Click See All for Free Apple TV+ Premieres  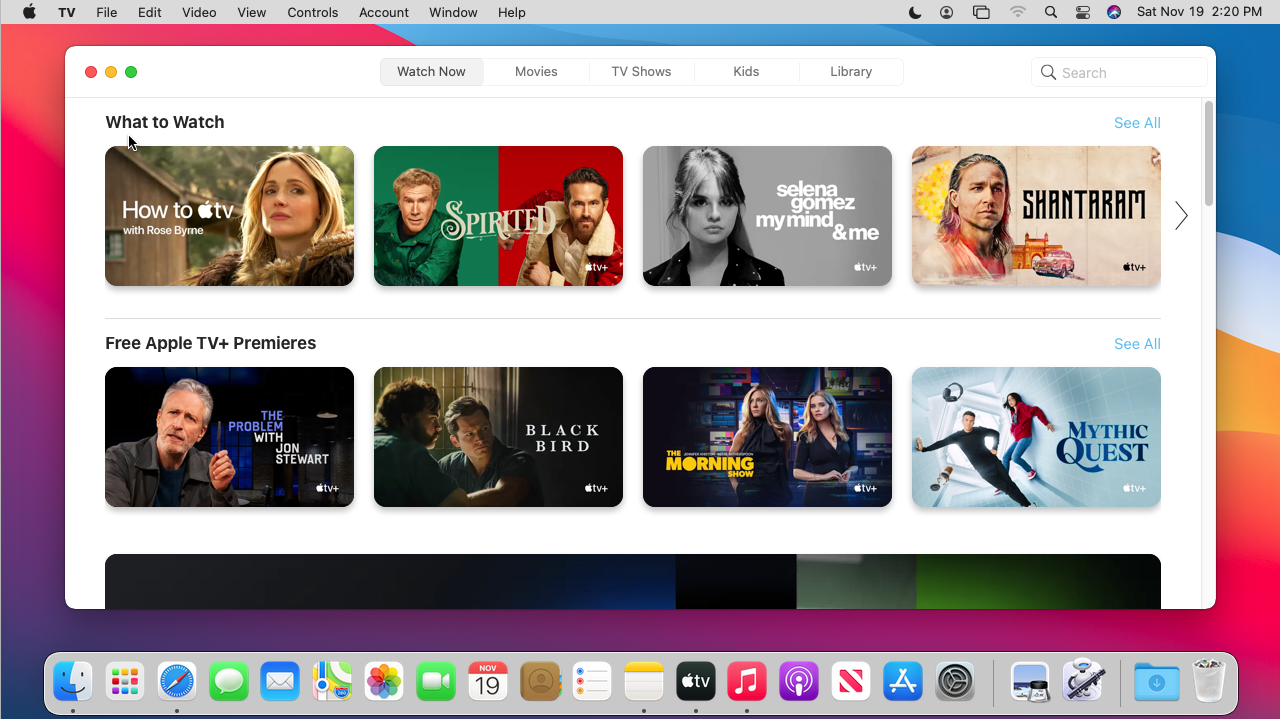click(x=1137, y=344)
